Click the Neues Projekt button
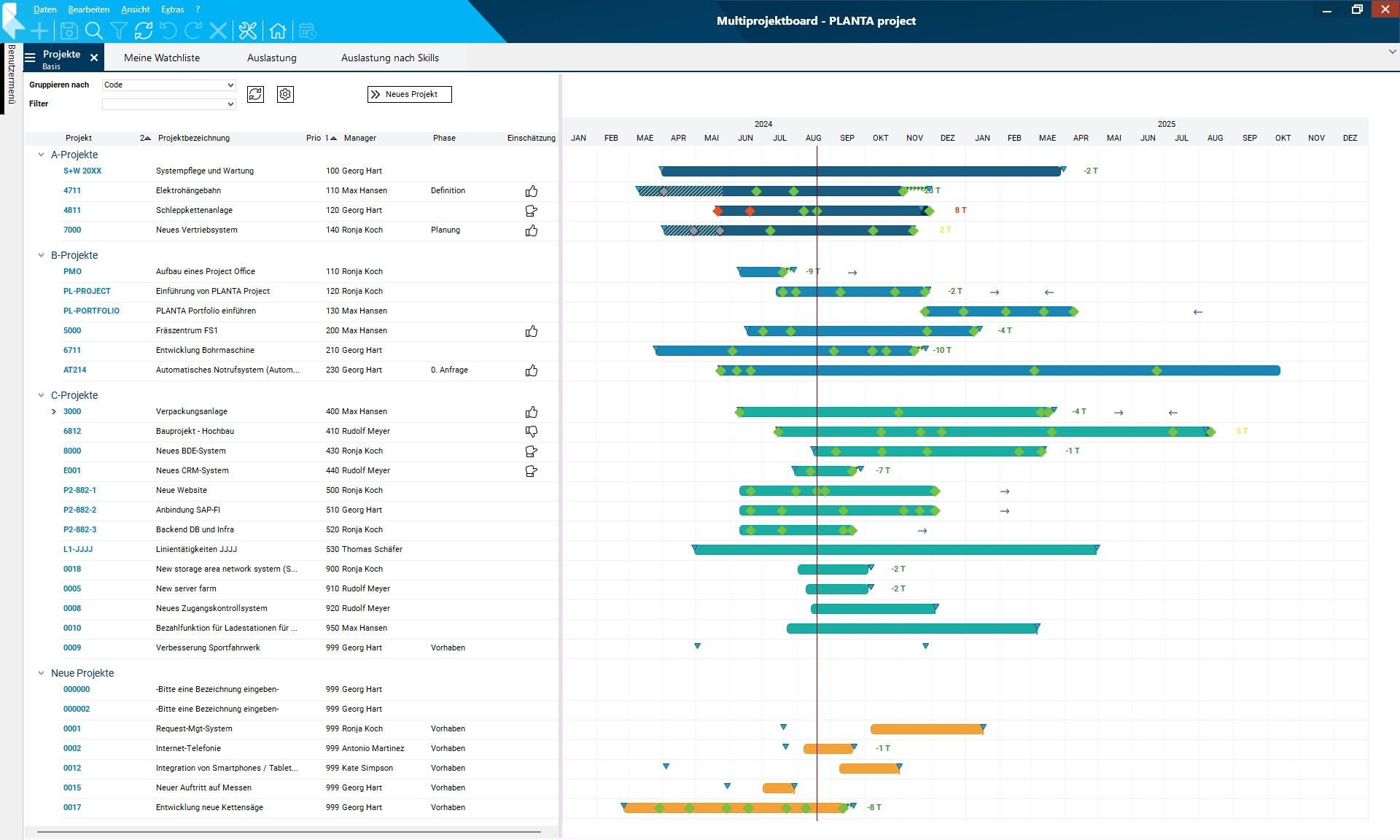The image size is (1400, 840). pos(410,94)
